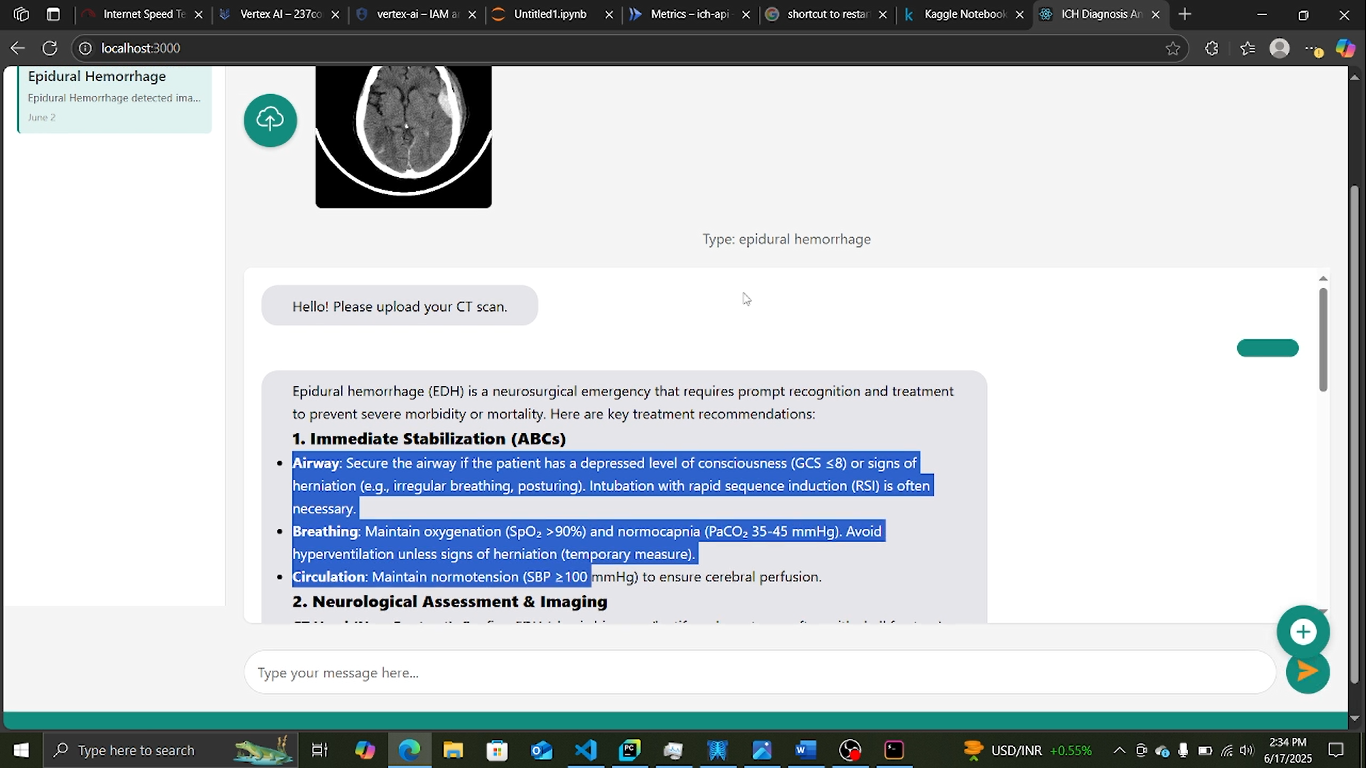The height and width of the screenshot is (768, 1366).
Task: Open Visual Studio Code from the taskbar
Action: pos(586,750)
